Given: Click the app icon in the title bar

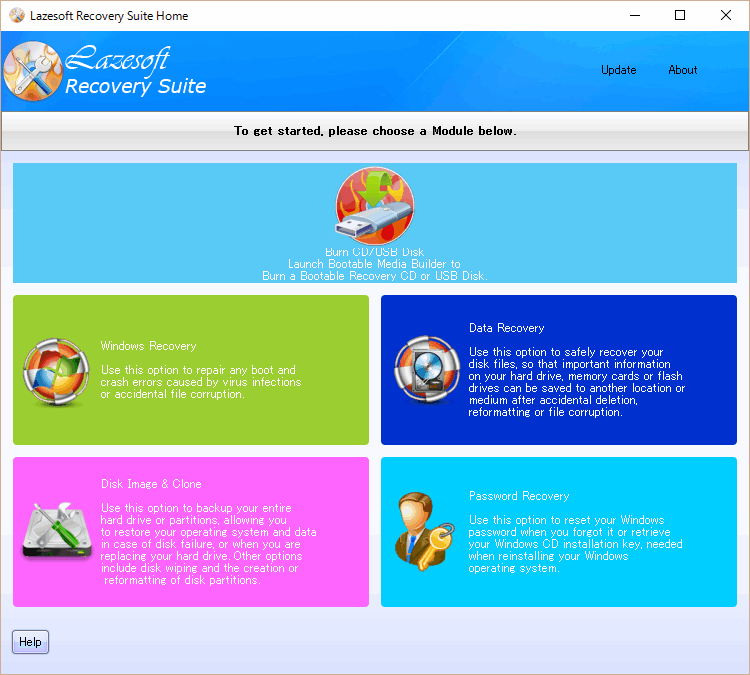Looking at the screenshot, I should pos(17,15).
